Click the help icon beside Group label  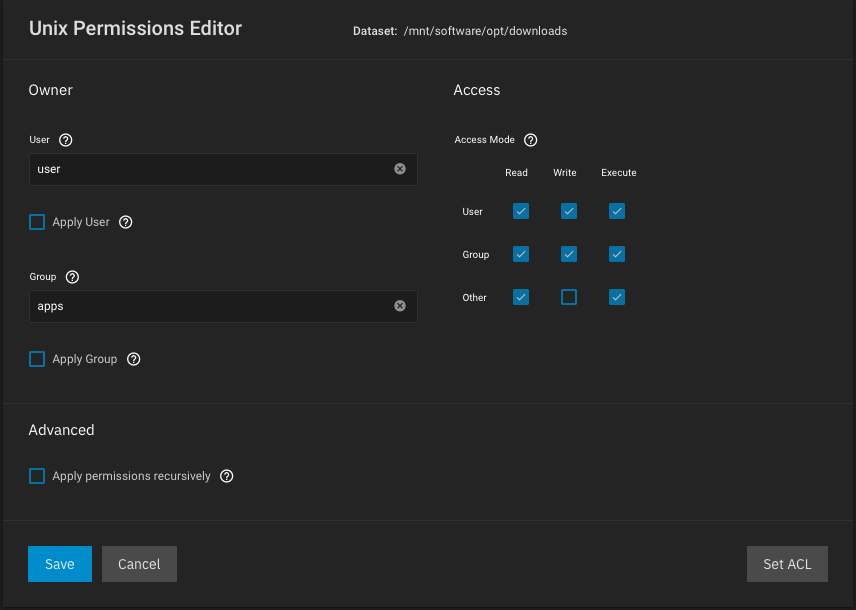tap(72, 277)
